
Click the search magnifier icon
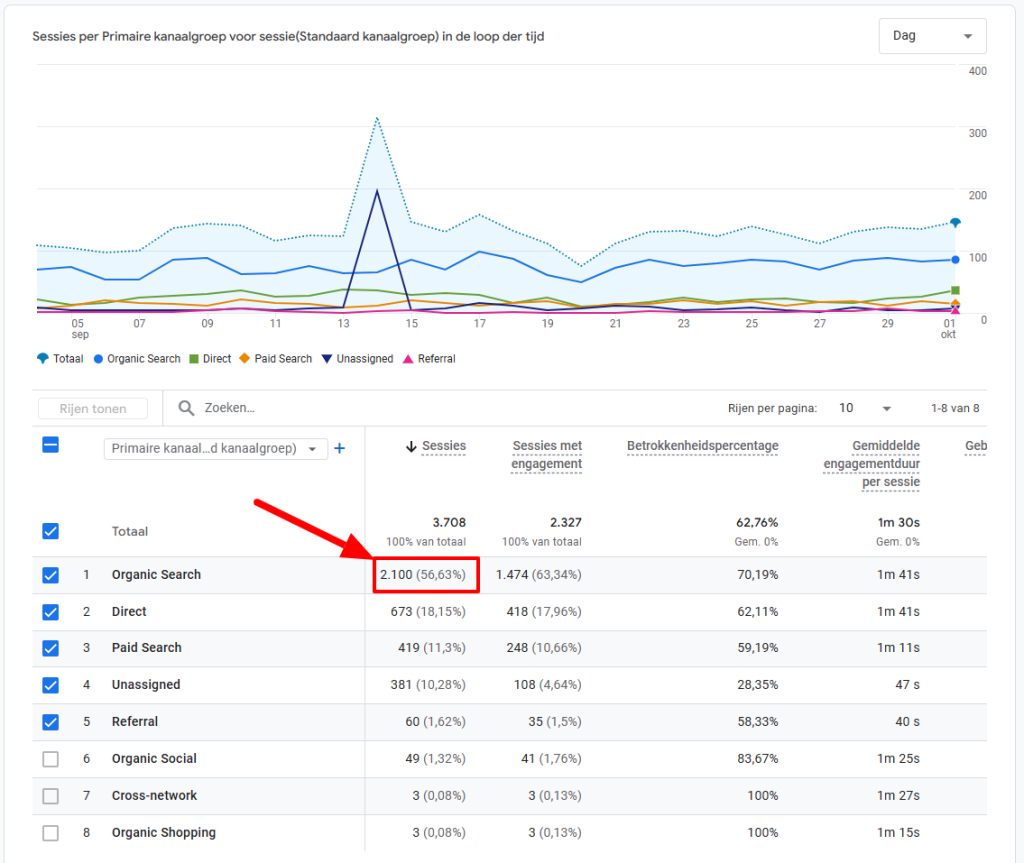(186, 408)
